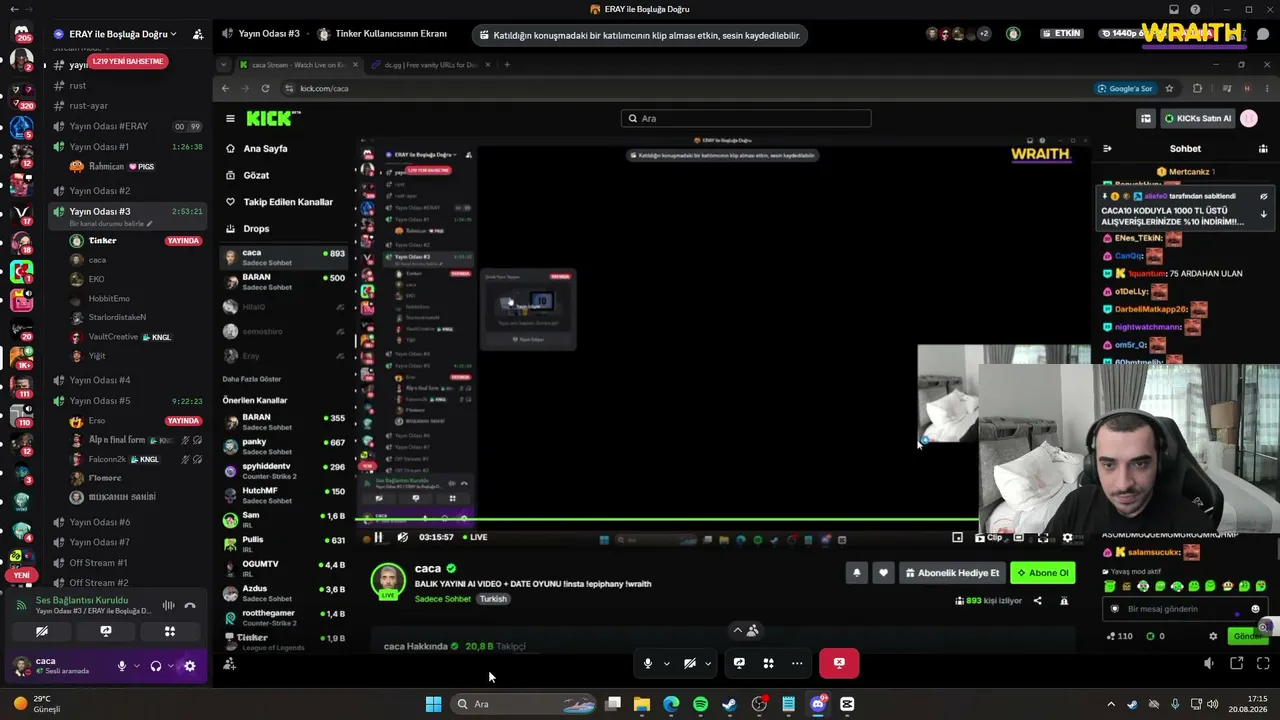
Task: Open the Windows Start menu
Action: 433,704
